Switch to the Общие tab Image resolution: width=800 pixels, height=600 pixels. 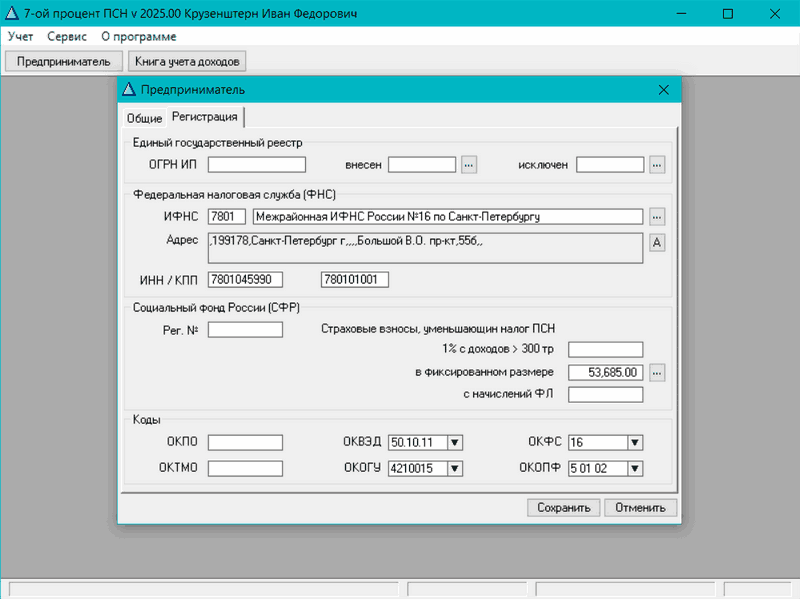tap(144, 118)
